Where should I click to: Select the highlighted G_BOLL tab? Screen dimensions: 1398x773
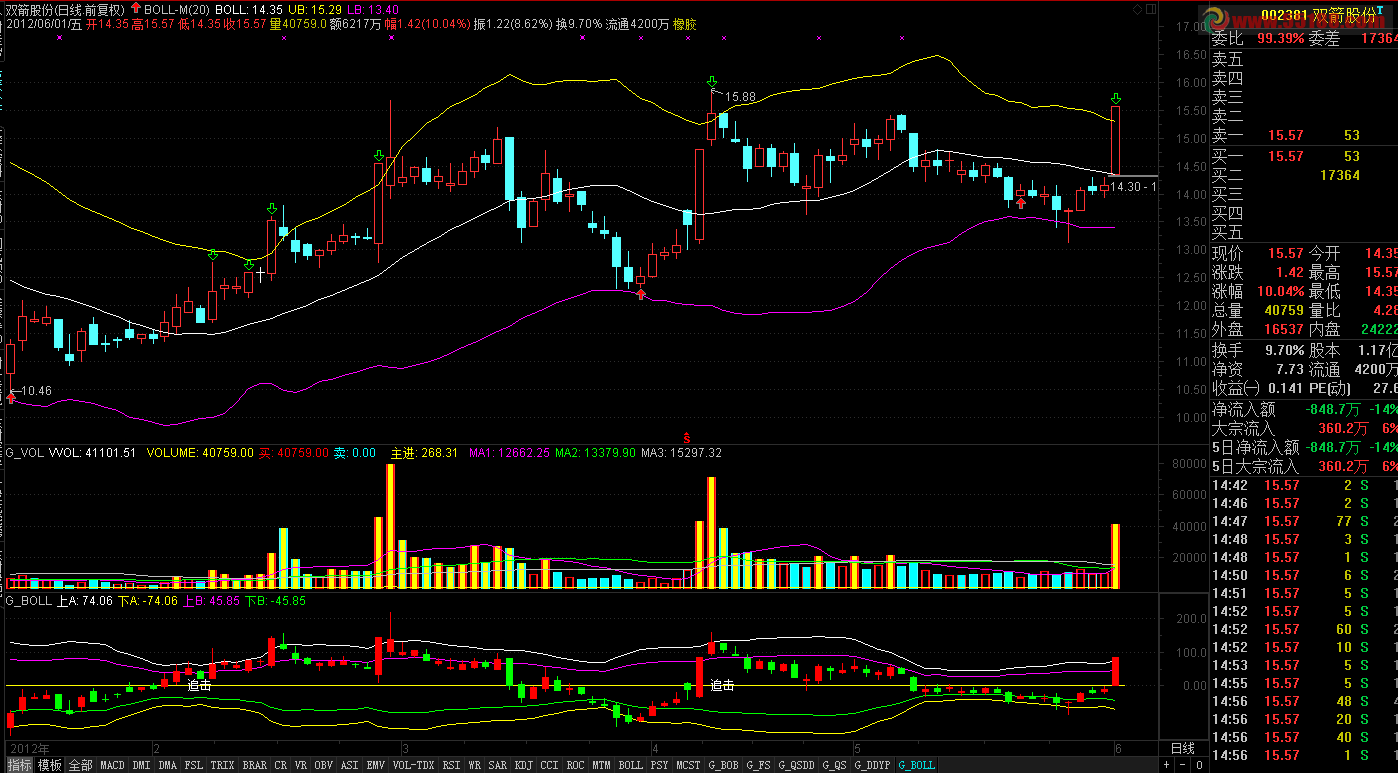(x=916, y=765)
